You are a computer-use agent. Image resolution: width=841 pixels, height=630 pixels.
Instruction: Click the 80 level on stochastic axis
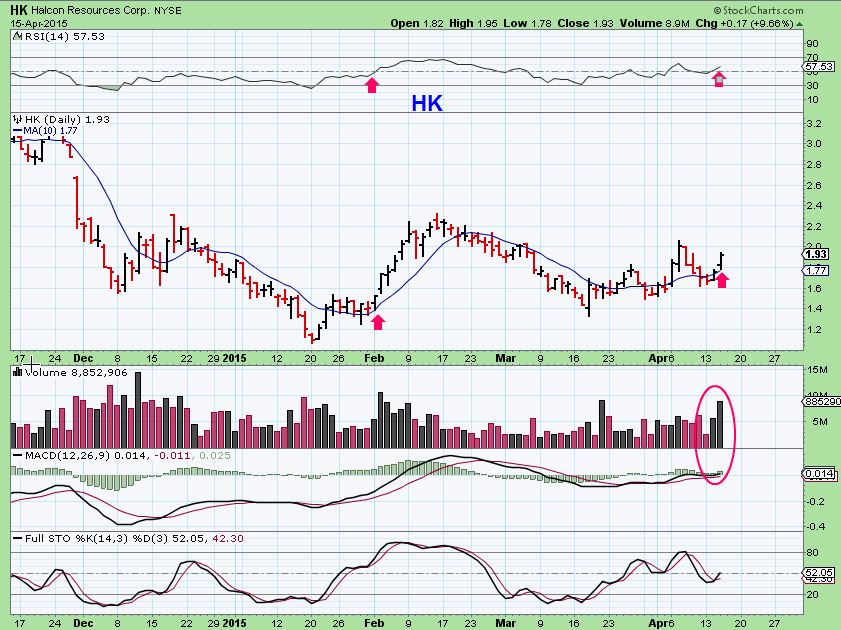pos(812,553)
